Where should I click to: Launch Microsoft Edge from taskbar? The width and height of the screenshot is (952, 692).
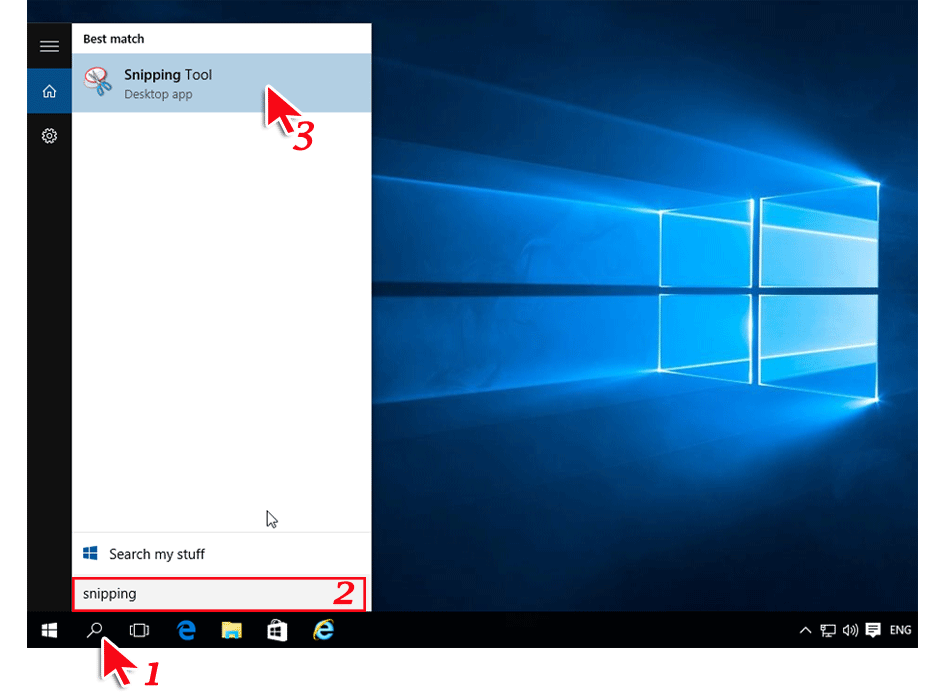(x=186, y=630)
